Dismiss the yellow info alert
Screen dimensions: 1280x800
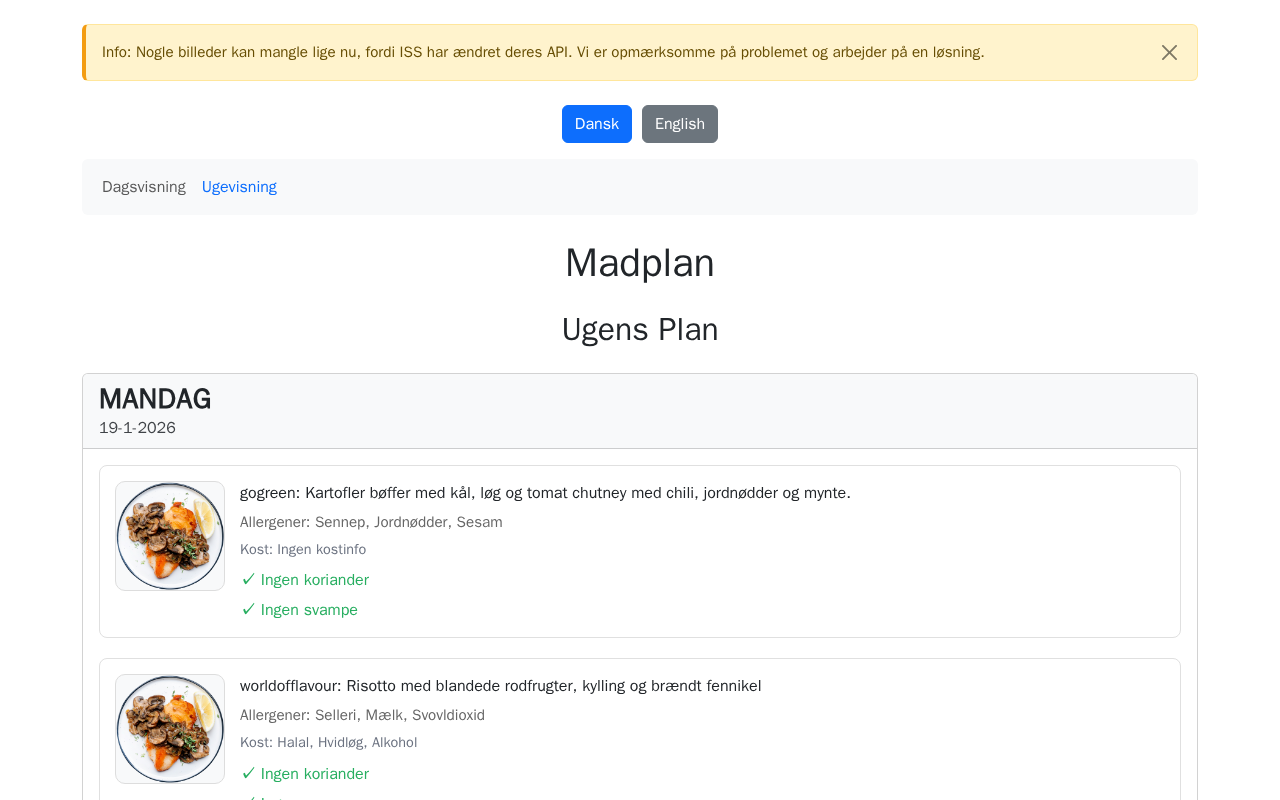[x=1169, y=53]
